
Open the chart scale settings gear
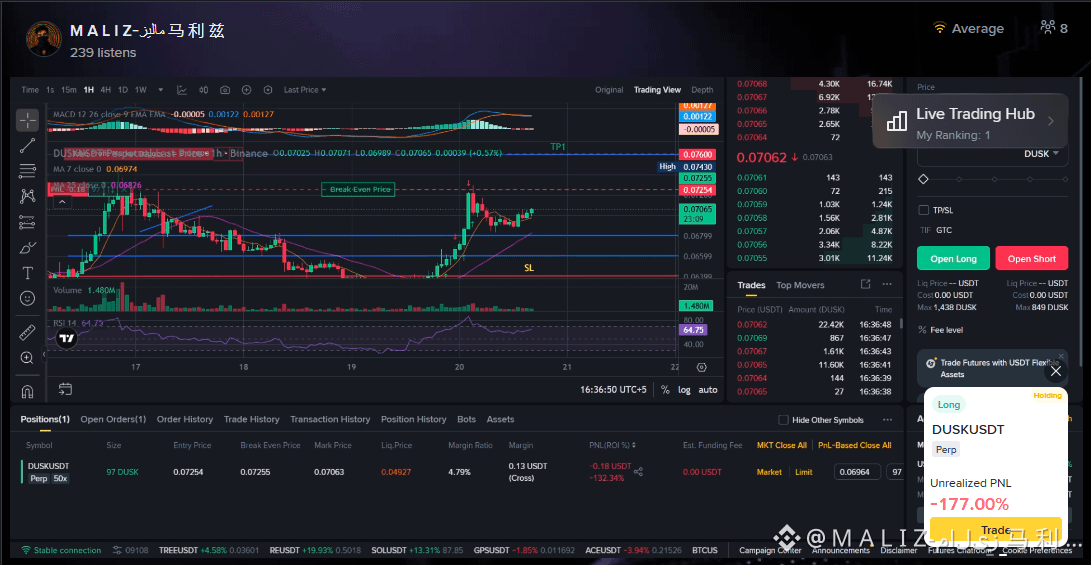pos(701,367)
